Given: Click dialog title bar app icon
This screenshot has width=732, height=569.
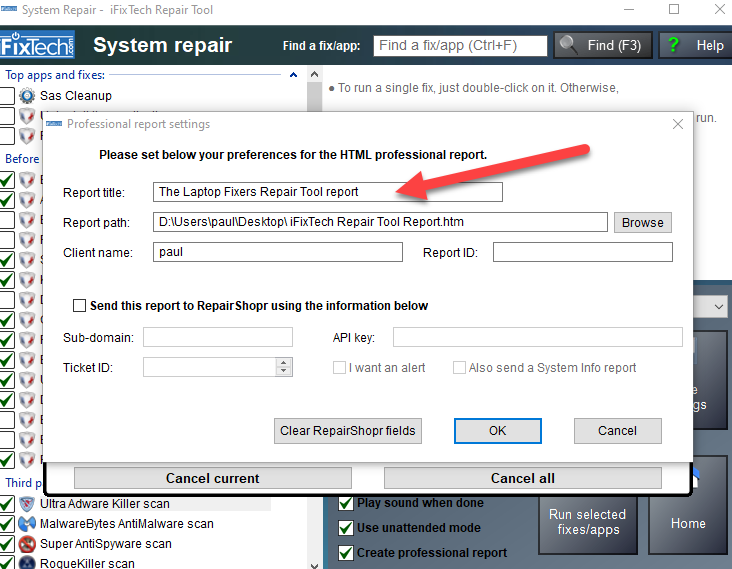Looking at the screenshot, I should pyautogui.click(x=54, y=124).
